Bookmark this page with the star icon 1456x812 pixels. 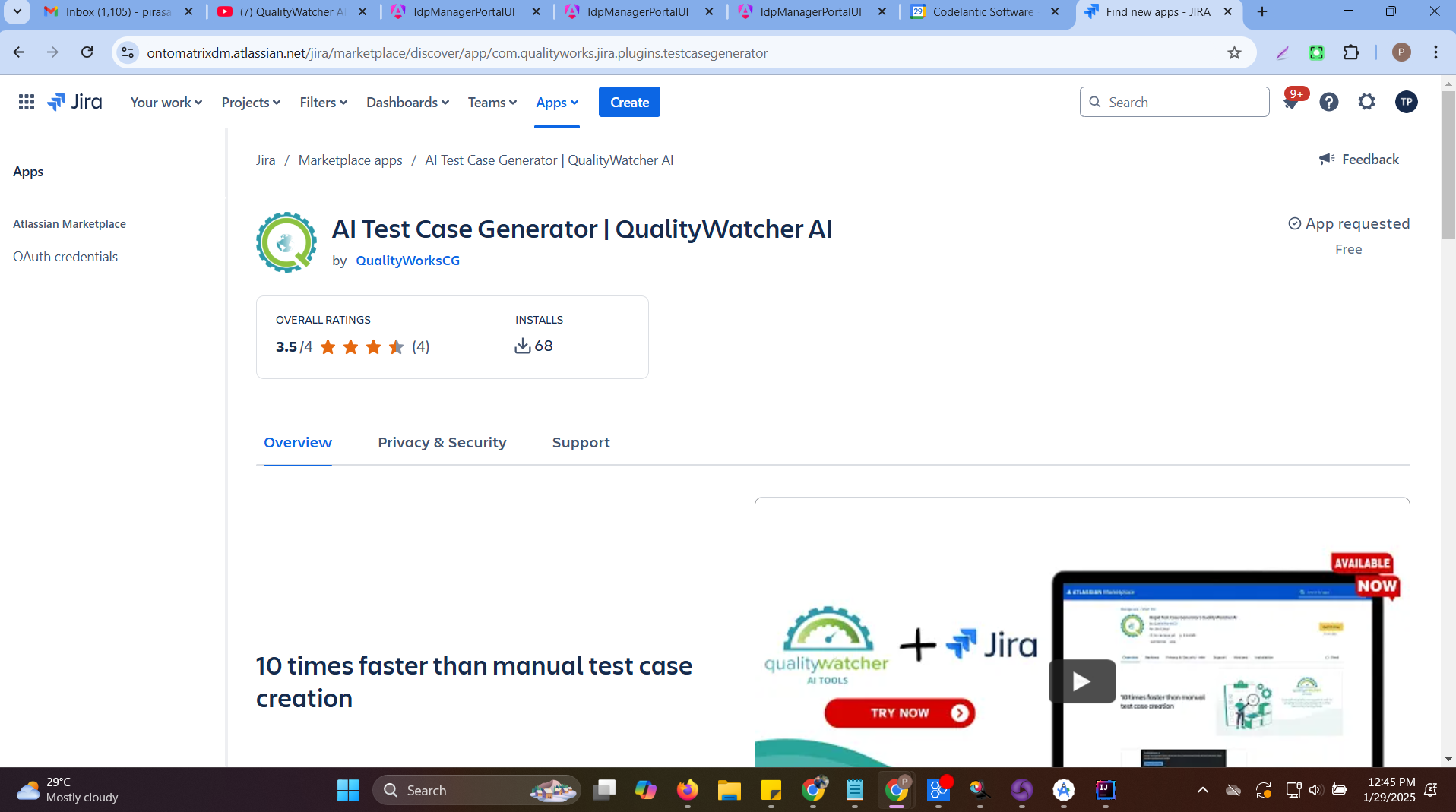(1234, 52)
